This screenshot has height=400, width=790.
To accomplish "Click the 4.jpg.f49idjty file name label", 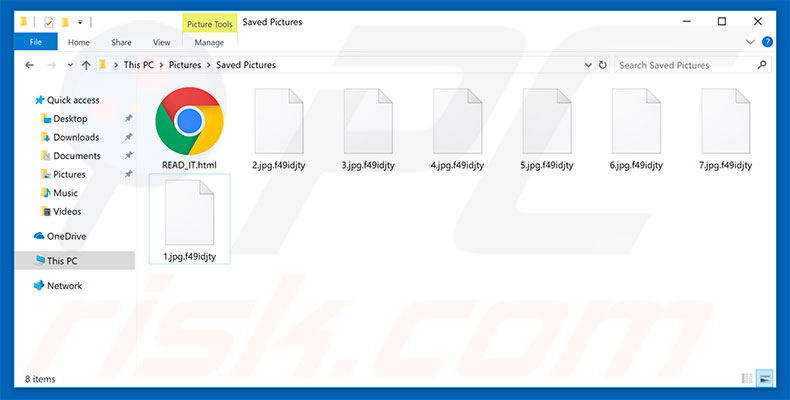I will tap(457, 165).
